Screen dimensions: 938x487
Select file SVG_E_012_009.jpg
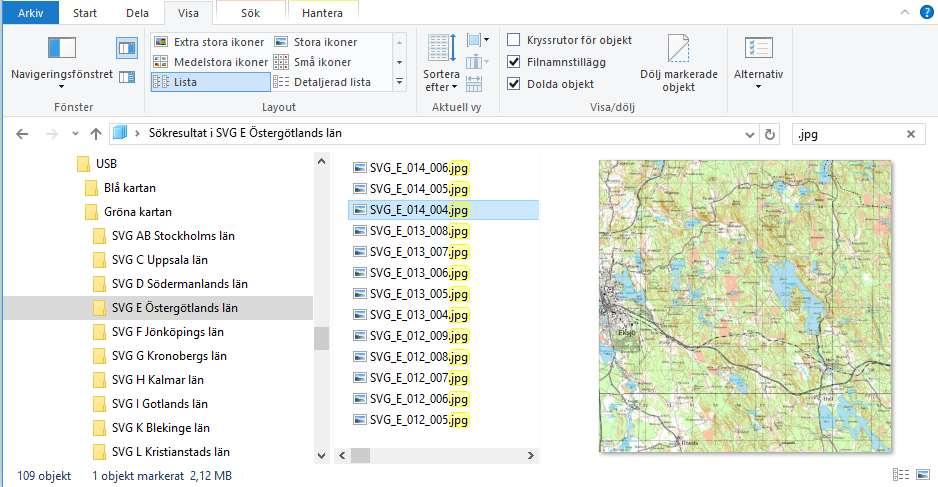(411, 336)
